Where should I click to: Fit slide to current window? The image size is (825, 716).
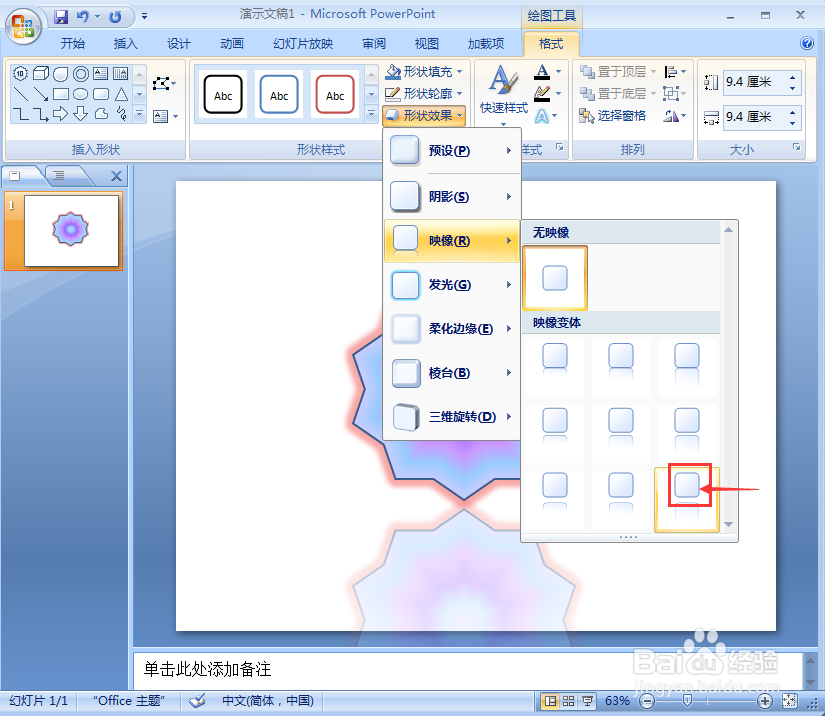(x=789, y=701)
